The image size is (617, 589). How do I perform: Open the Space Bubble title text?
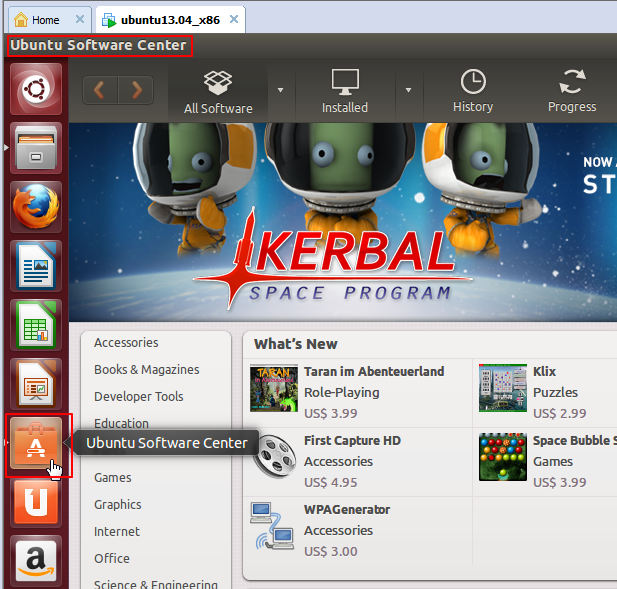tap(575, 441)
